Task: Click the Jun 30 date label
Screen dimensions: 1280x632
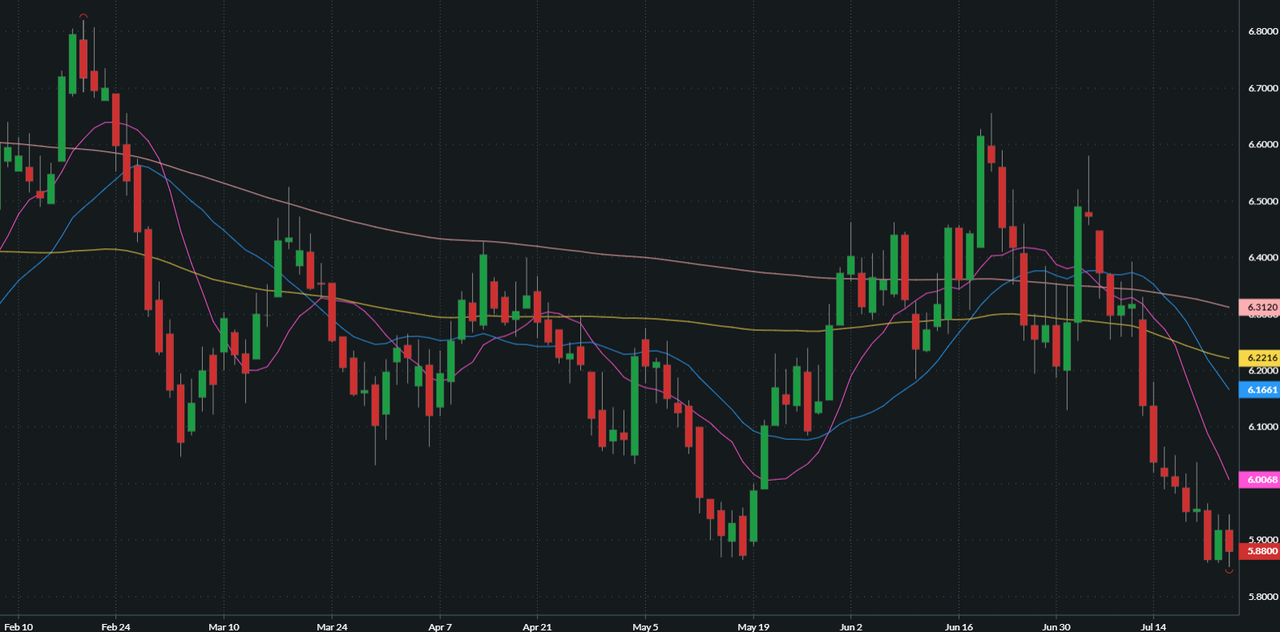Action: 1056,627
